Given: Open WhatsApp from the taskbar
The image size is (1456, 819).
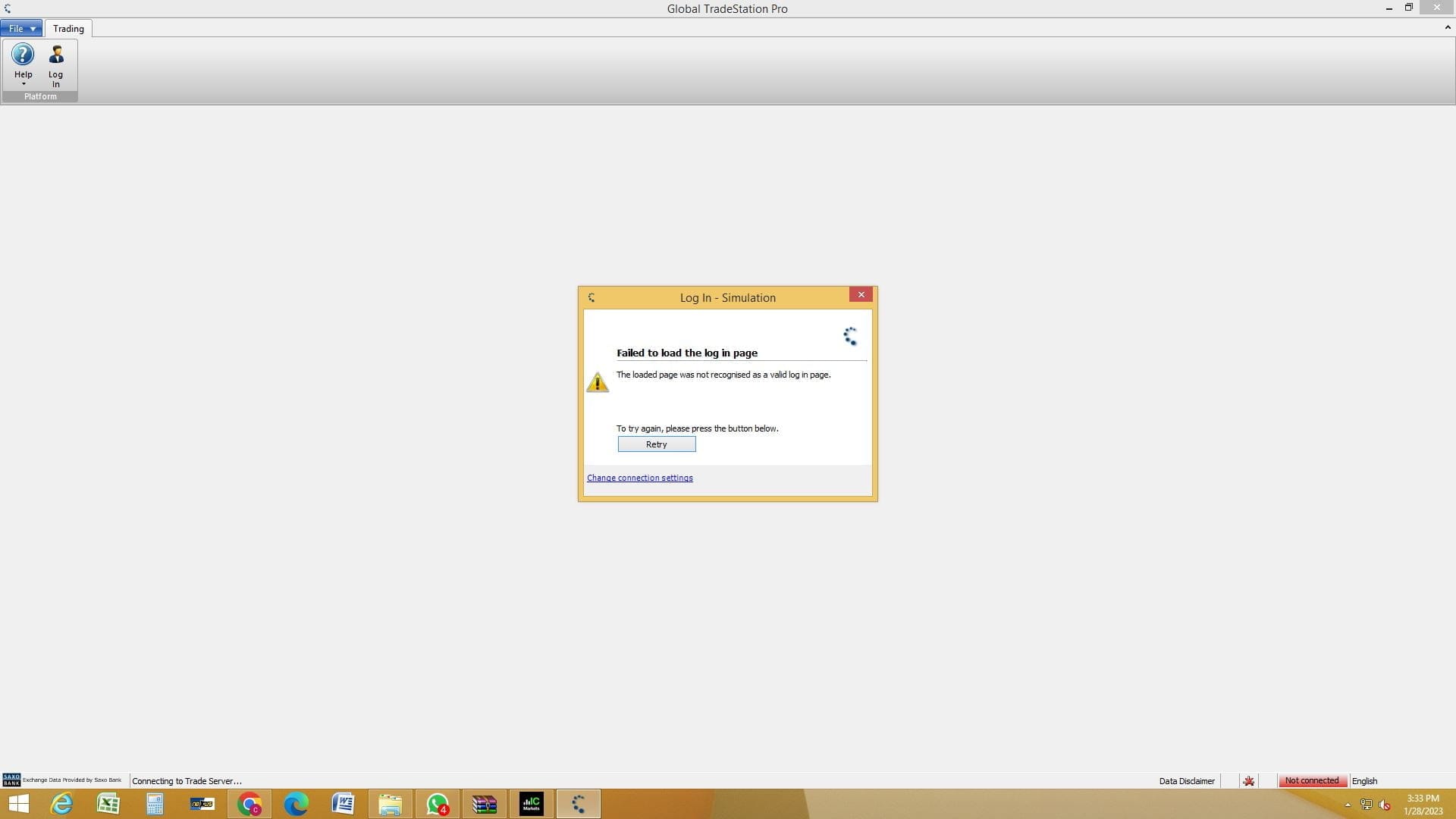Looking at the screenshot, I should [438, 804].
